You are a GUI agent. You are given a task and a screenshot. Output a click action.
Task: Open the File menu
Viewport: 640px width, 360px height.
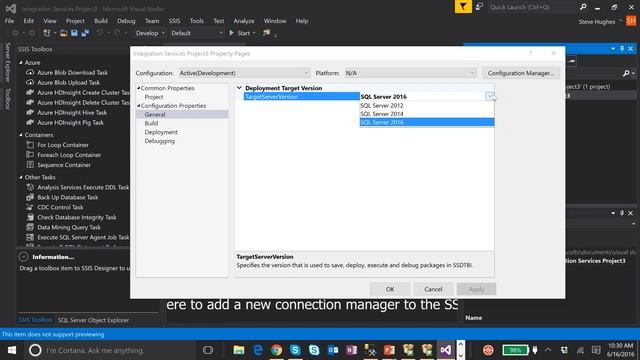point(9,21)
